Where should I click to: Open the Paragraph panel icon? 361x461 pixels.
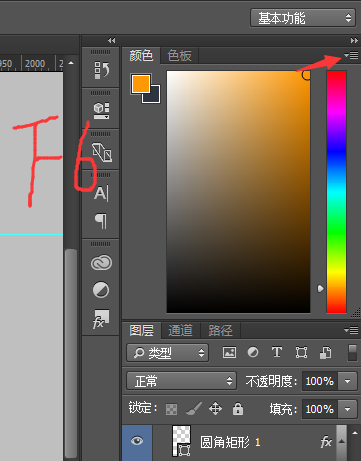[101, 221]
